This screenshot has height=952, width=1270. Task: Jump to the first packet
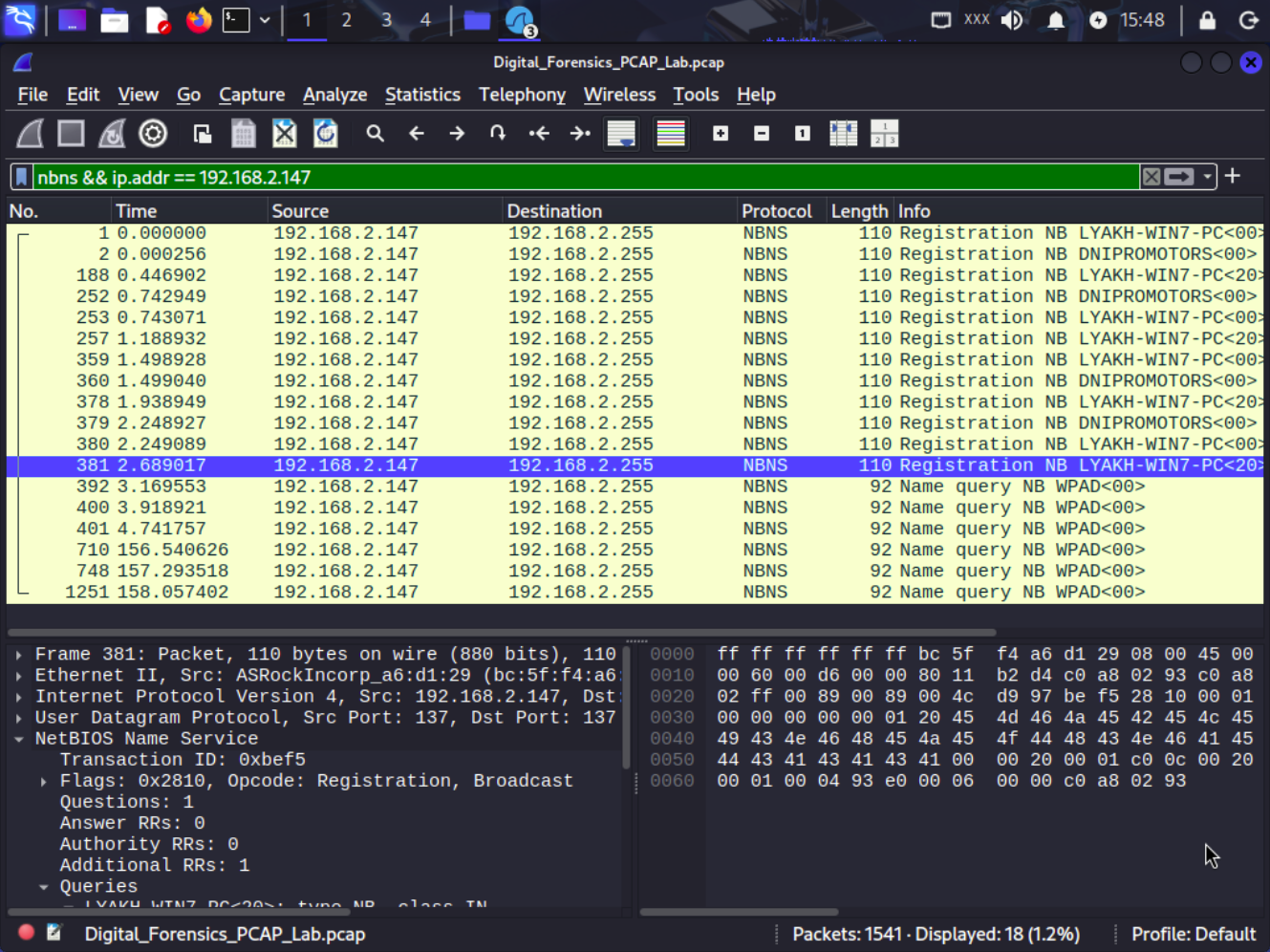pos(539,134)
